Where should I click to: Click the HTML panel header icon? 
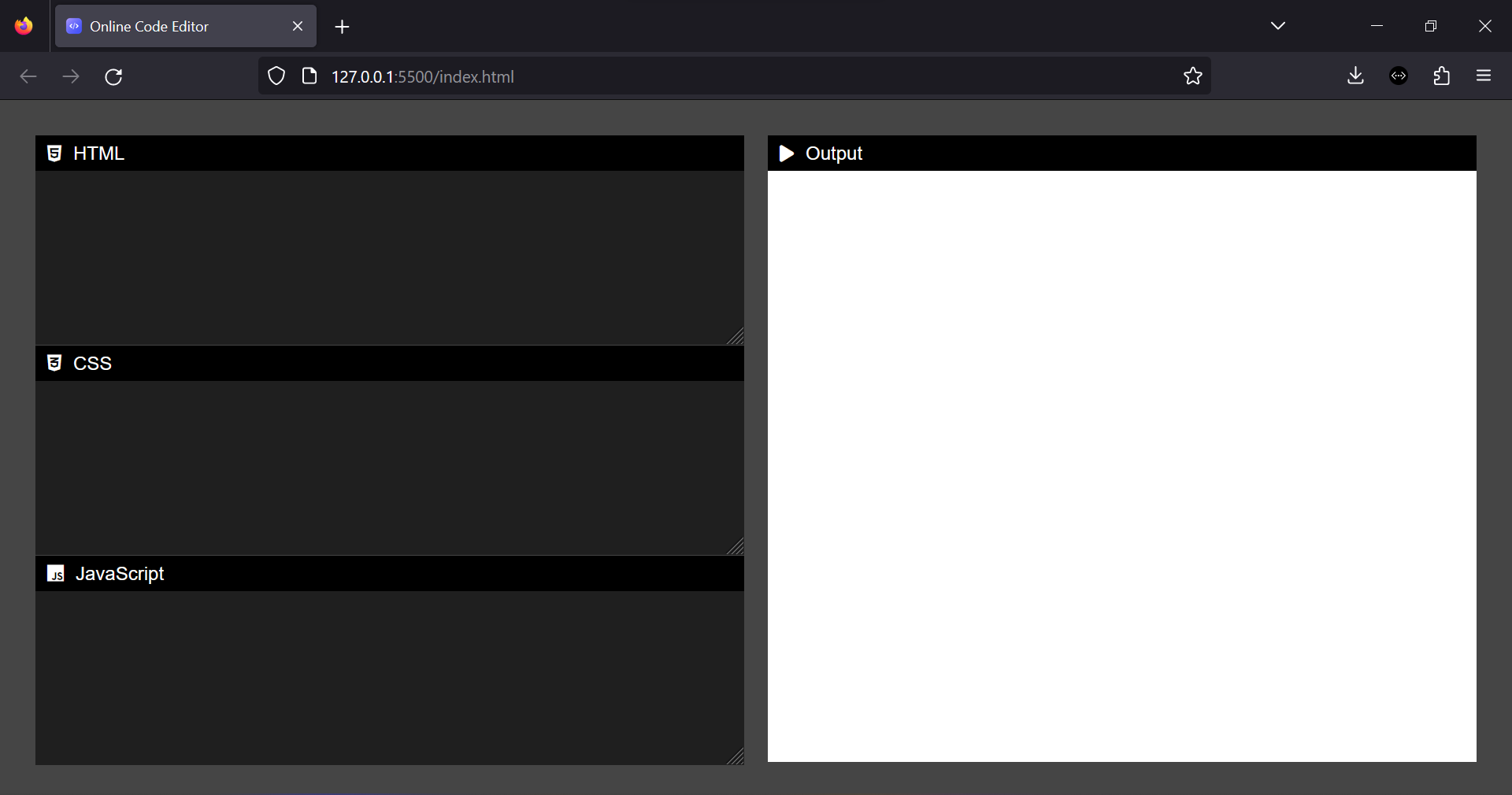(x=54, y=153)
